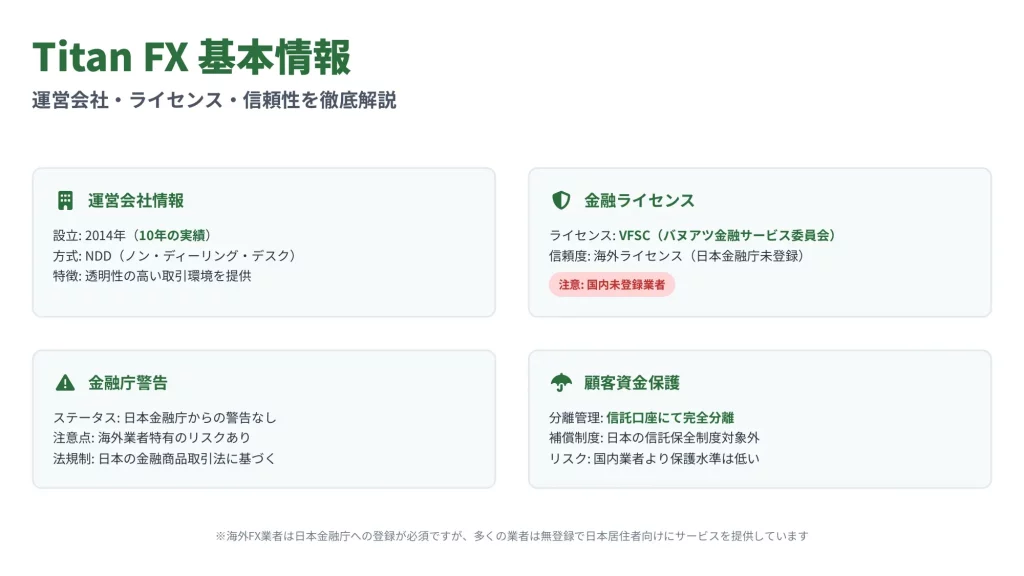Select the 顧客資金保護 card heading
This screenshot has width=1024, height=576.
pyautogui.click(x=632, y=383)
